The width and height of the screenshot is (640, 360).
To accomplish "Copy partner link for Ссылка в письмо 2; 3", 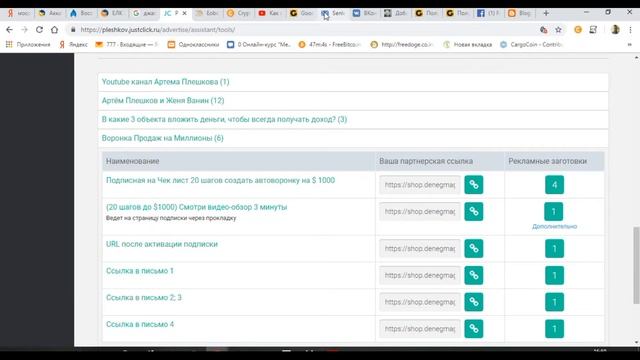I will [473, 302].
